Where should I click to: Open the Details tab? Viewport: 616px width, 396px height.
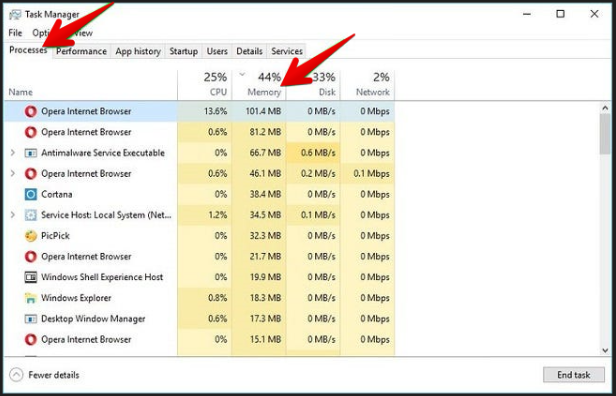pyautogui.click(x=249, y=51)
